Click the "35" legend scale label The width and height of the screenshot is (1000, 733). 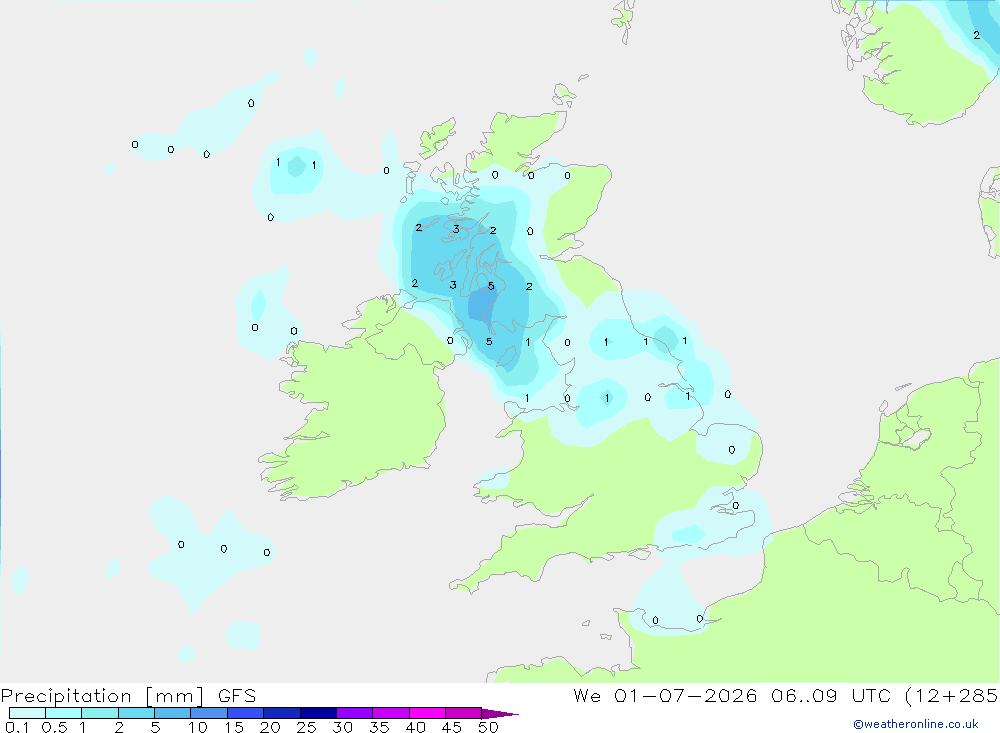379,727
